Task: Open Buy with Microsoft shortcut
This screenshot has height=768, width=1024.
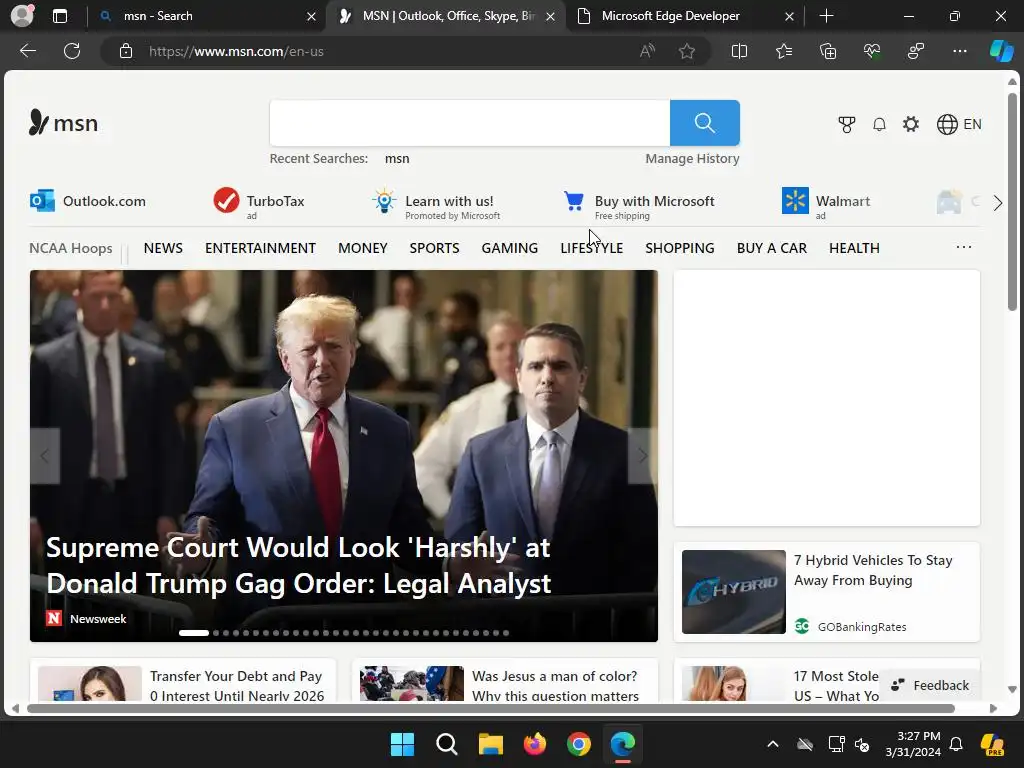Action: [x=639, y=204]
